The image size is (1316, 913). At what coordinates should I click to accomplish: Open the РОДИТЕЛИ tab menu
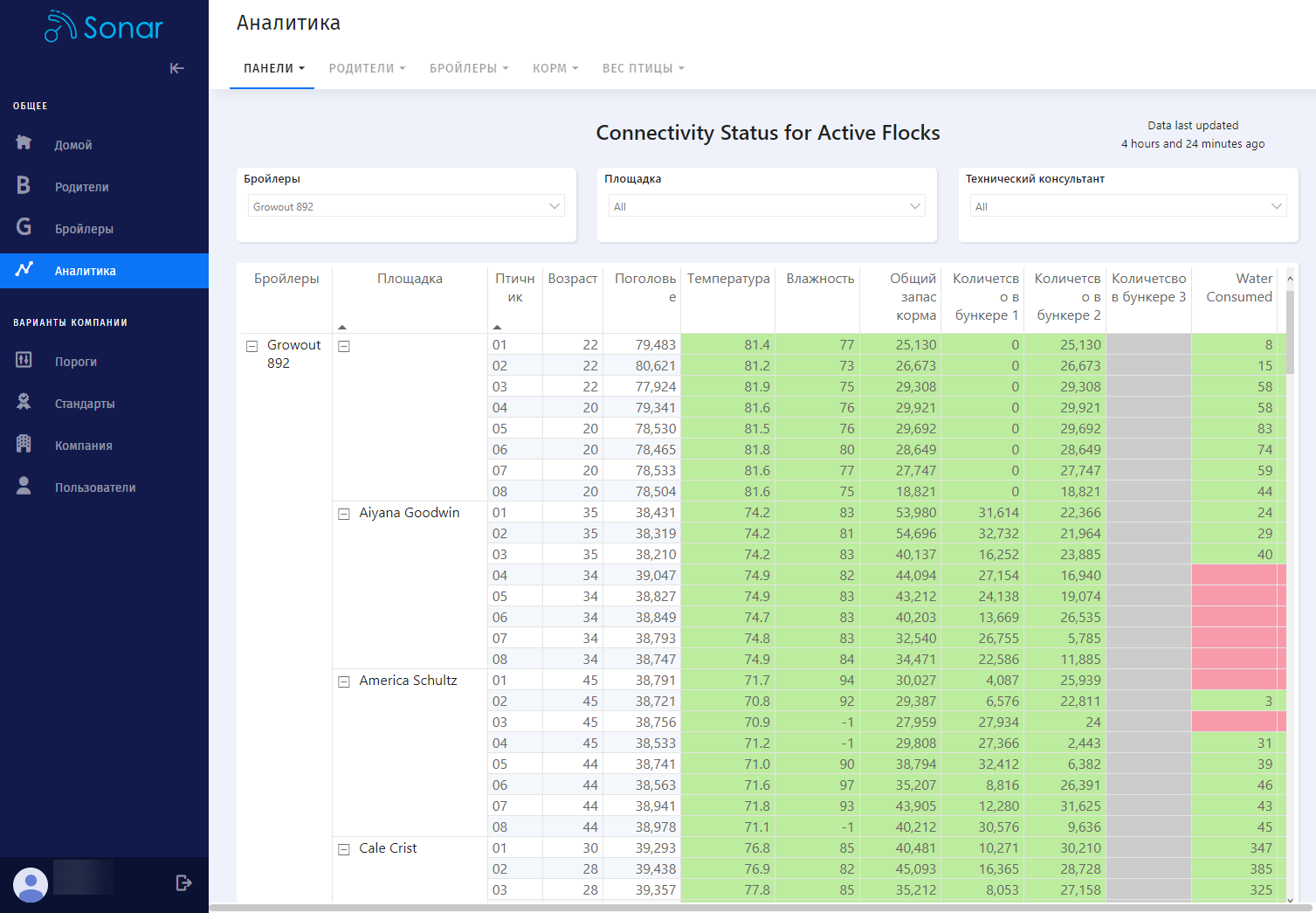coord(367,68)
